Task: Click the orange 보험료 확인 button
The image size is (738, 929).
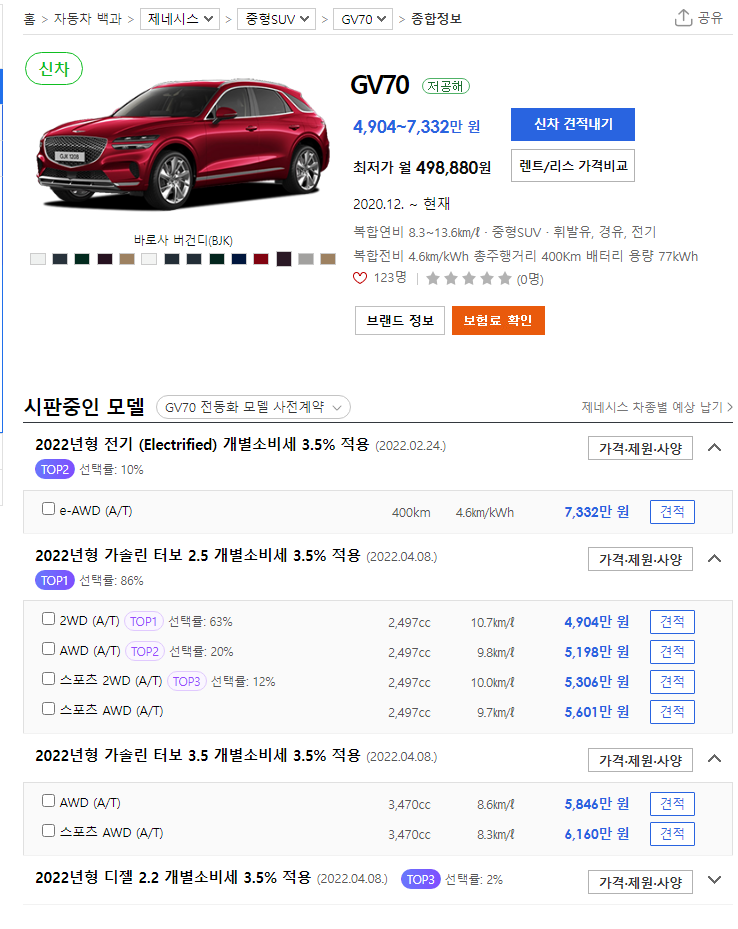Action: pyautogui.click(x=498, y=321)
